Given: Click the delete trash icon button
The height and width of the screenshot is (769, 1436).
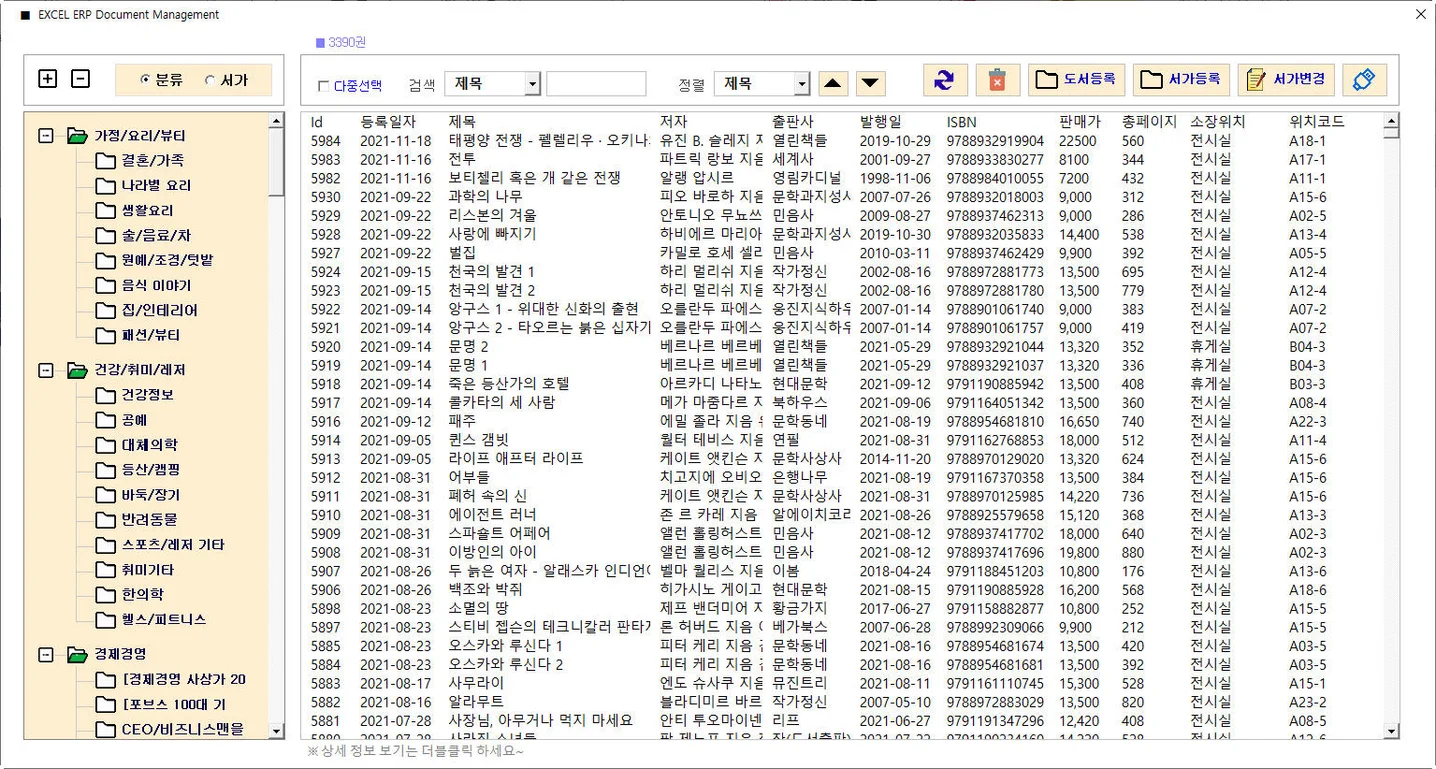Looking at the screenshot, I should (997, 80).
